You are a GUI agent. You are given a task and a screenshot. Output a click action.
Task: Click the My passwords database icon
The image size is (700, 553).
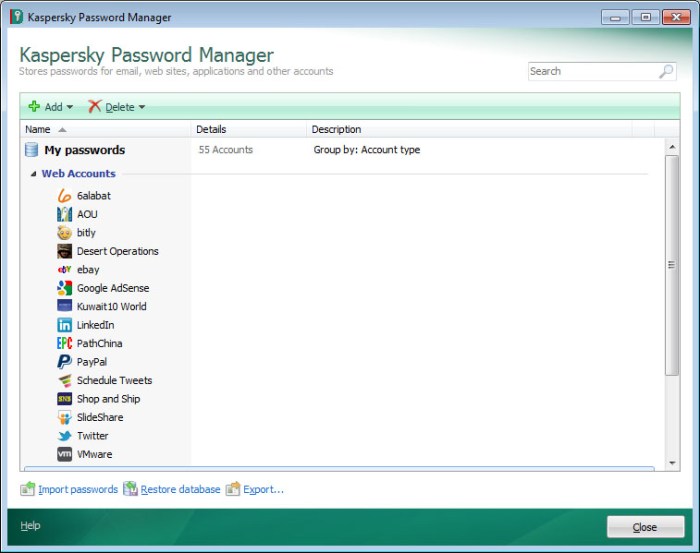pos(31,150)
